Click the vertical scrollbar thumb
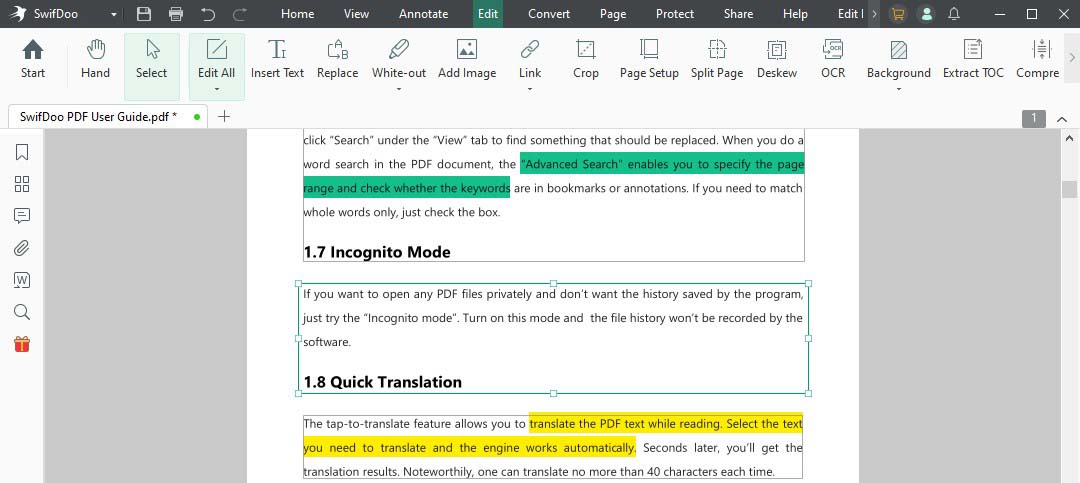 click(1069, 189)
